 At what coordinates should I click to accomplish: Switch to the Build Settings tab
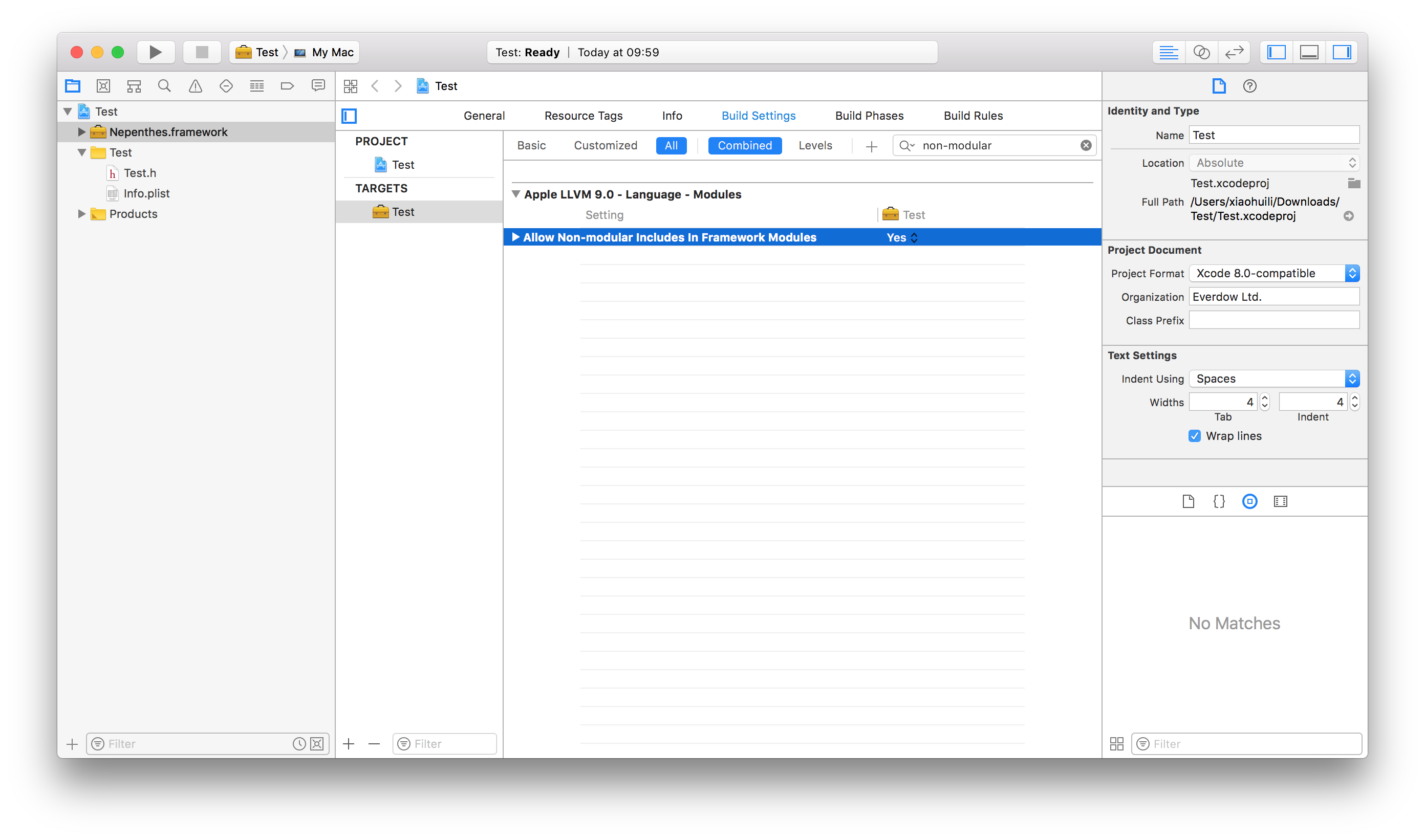point(759,116)
